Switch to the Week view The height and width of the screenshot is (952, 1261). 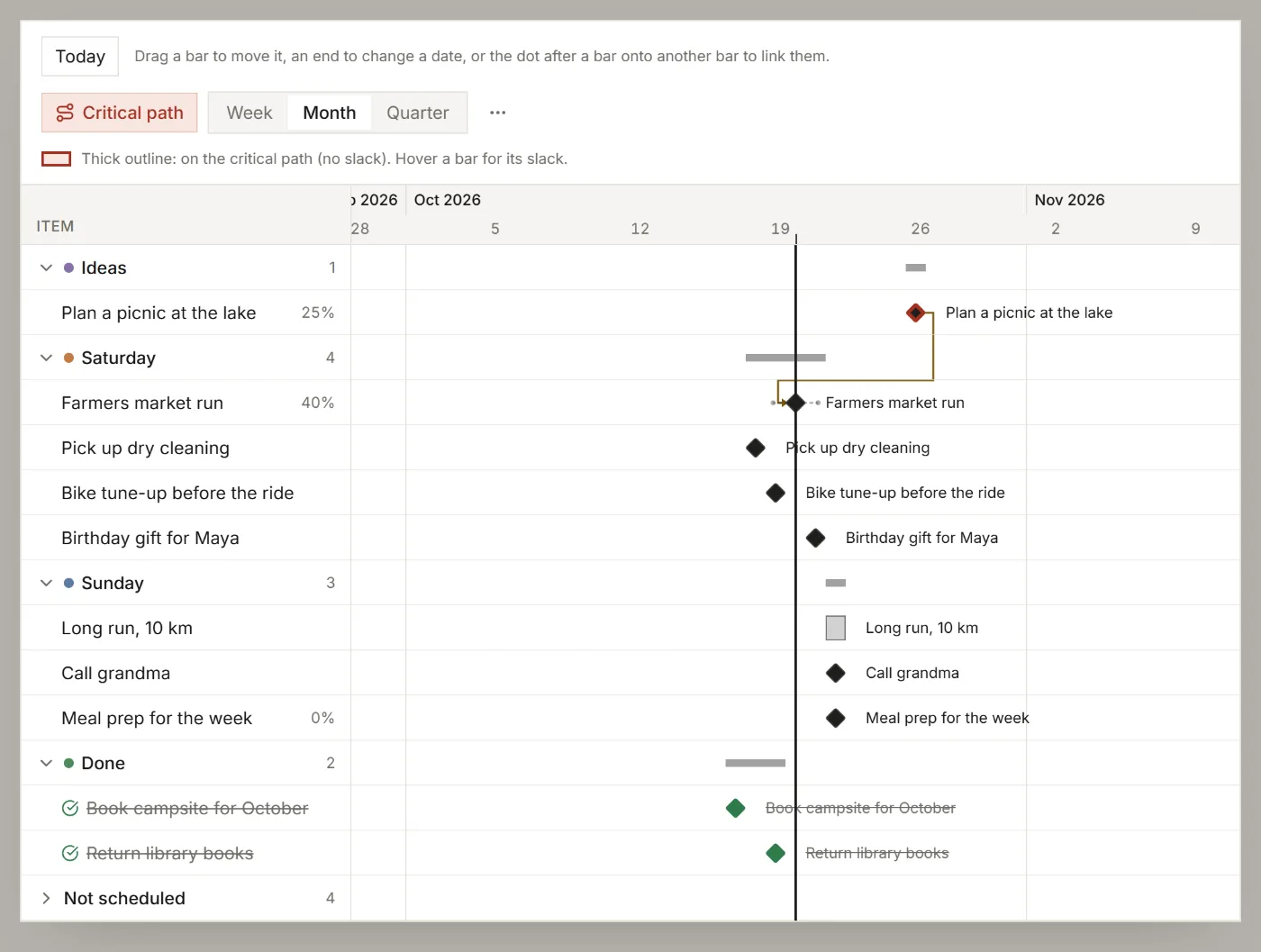[249, 113]
